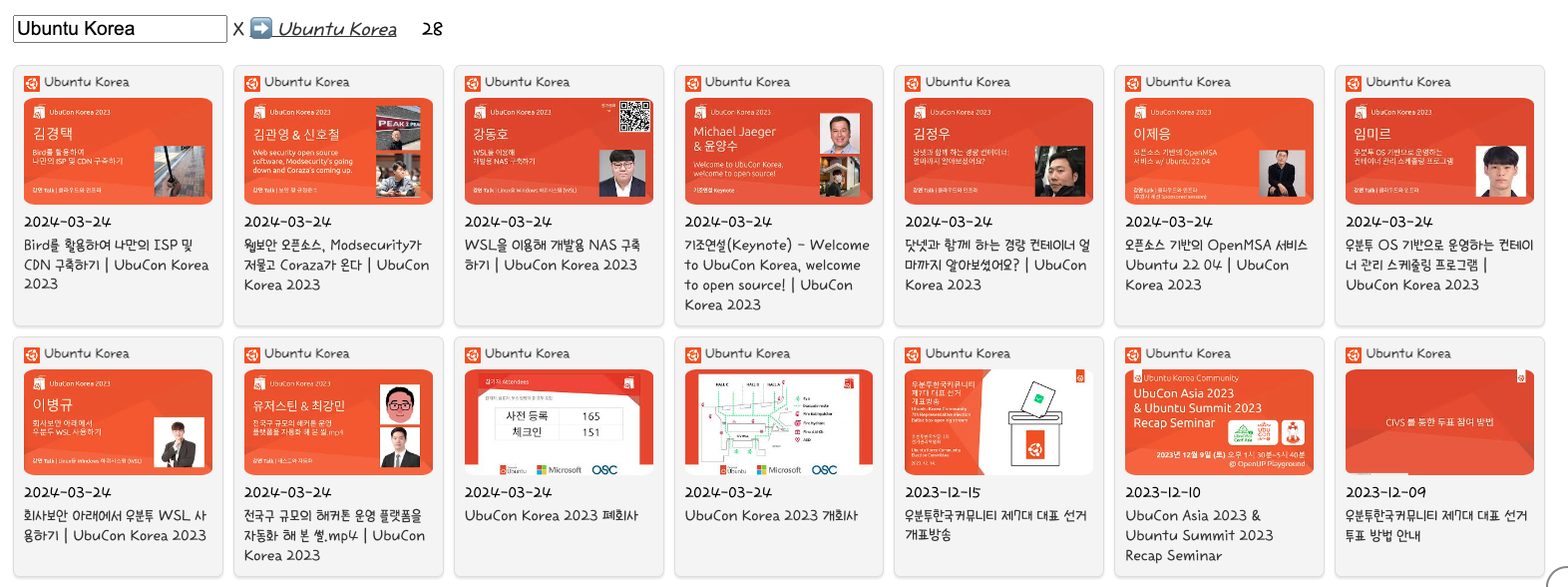Click Ubuntu logo icon on 개회사 card
The height and width of the screenshot is (587, 1568).
(x=693, y=355)
